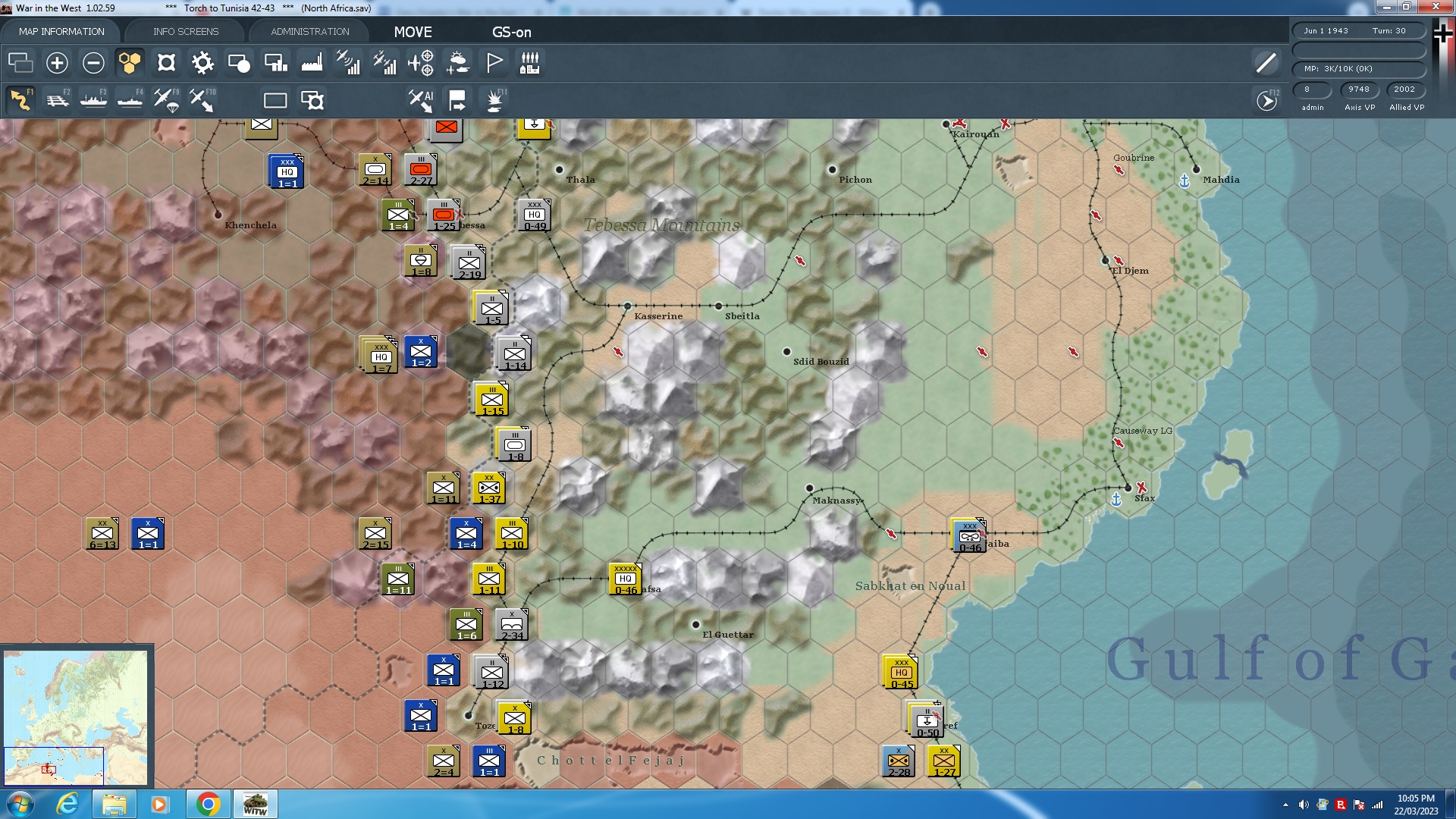Select air transfer mode F10

tap(202, 100)
